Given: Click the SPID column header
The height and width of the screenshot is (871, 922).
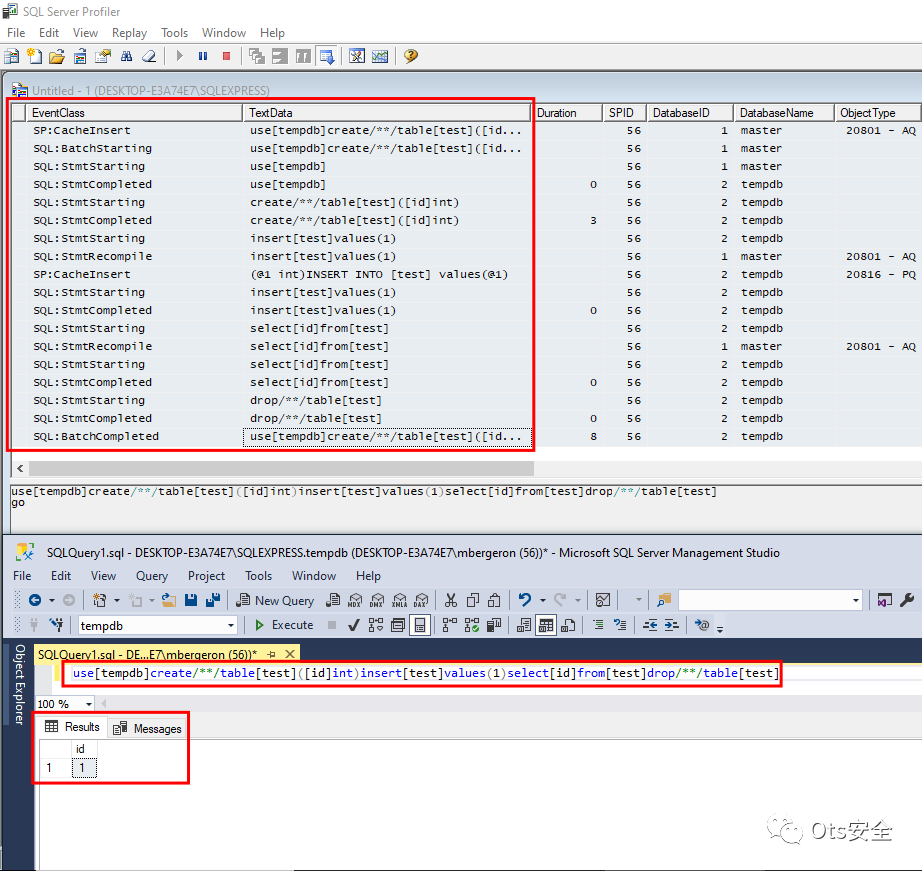Looking at the screenshot, I should click(x=624, y=113).
